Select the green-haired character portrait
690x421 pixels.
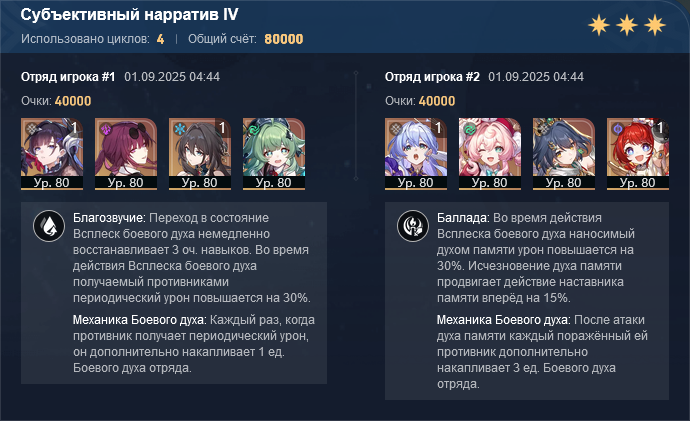tap(274, 154)
